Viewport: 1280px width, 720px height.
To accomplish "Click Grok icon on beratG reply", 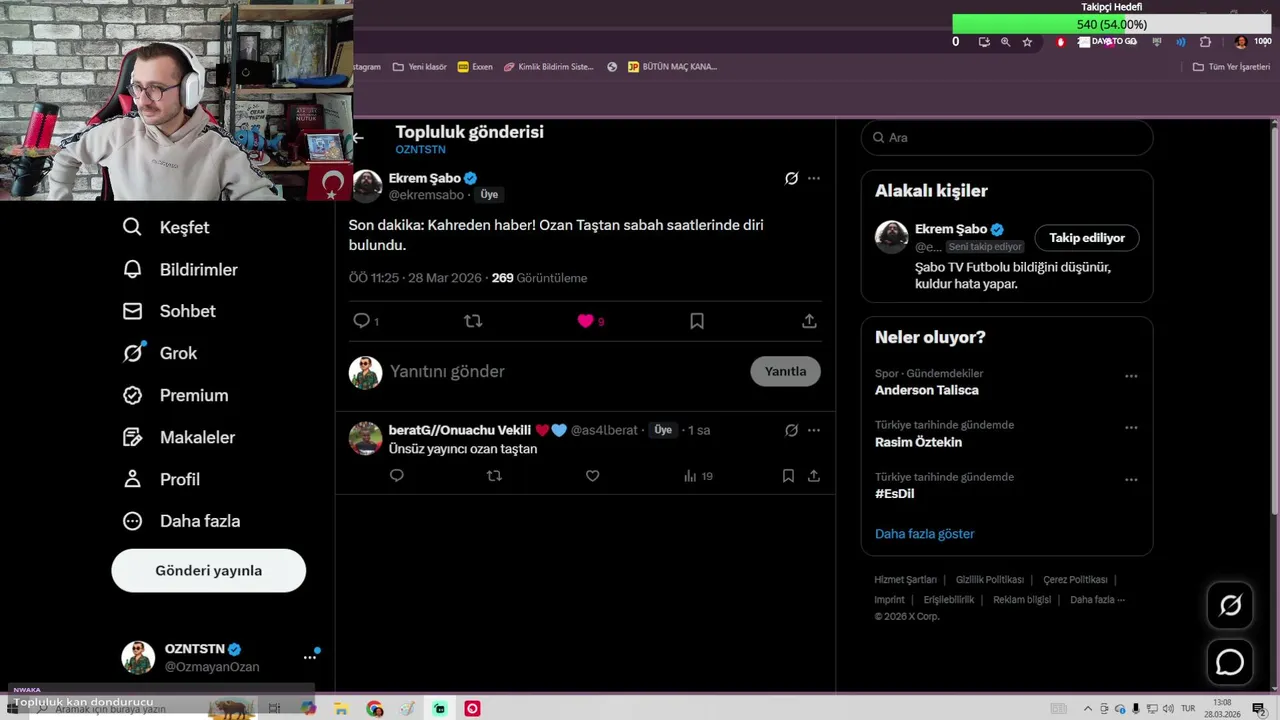I will (x=791, y=430).
